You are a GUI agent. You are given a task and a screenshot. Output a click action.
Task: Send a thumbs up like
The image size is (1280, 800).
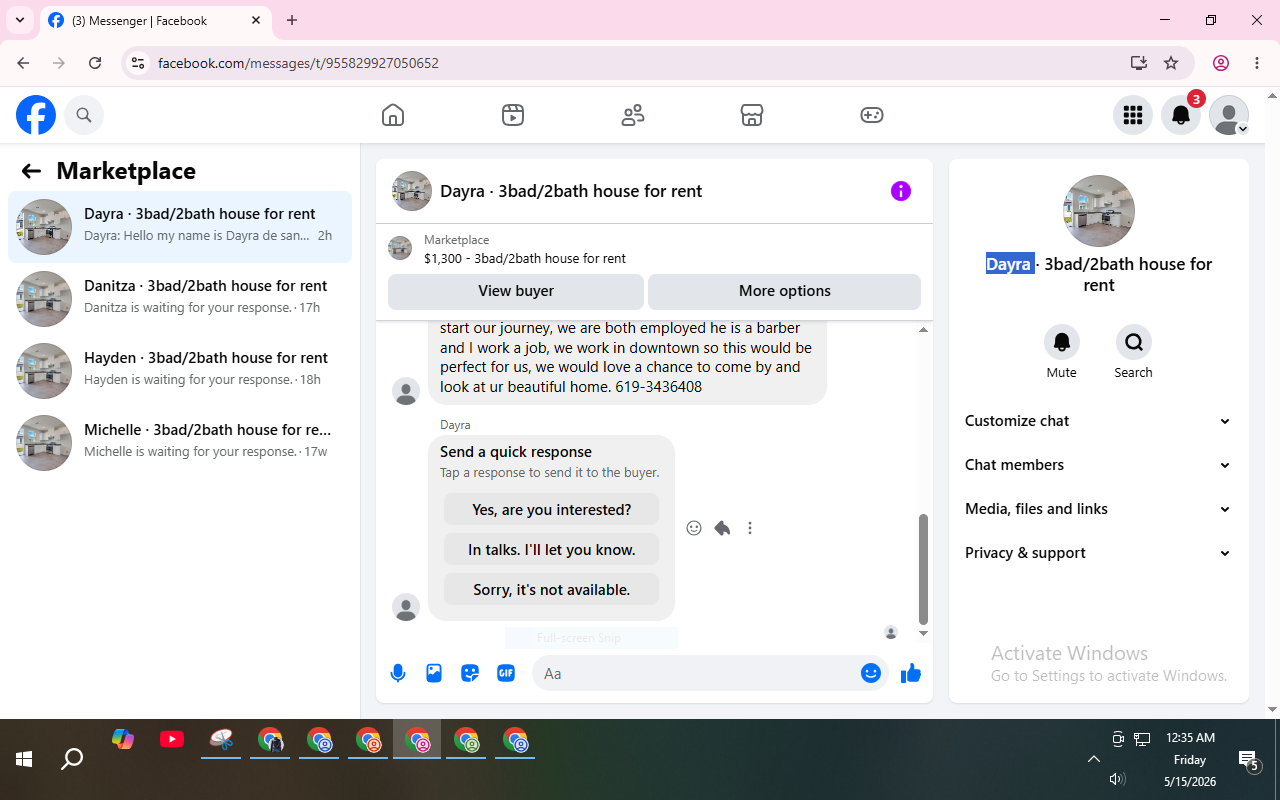click(911, 673)
